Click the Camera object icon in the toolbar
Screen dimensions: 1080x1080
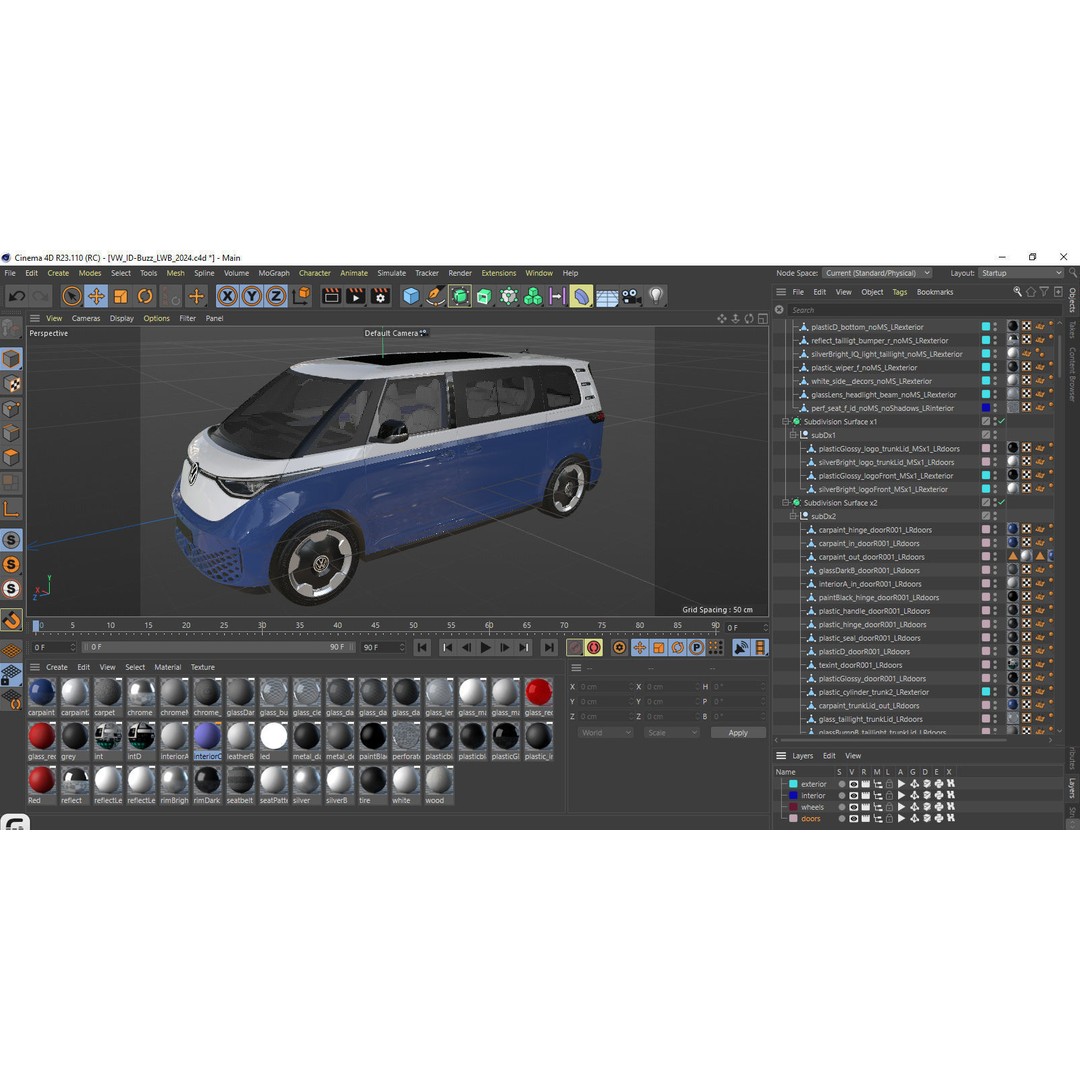coord(630,296)
